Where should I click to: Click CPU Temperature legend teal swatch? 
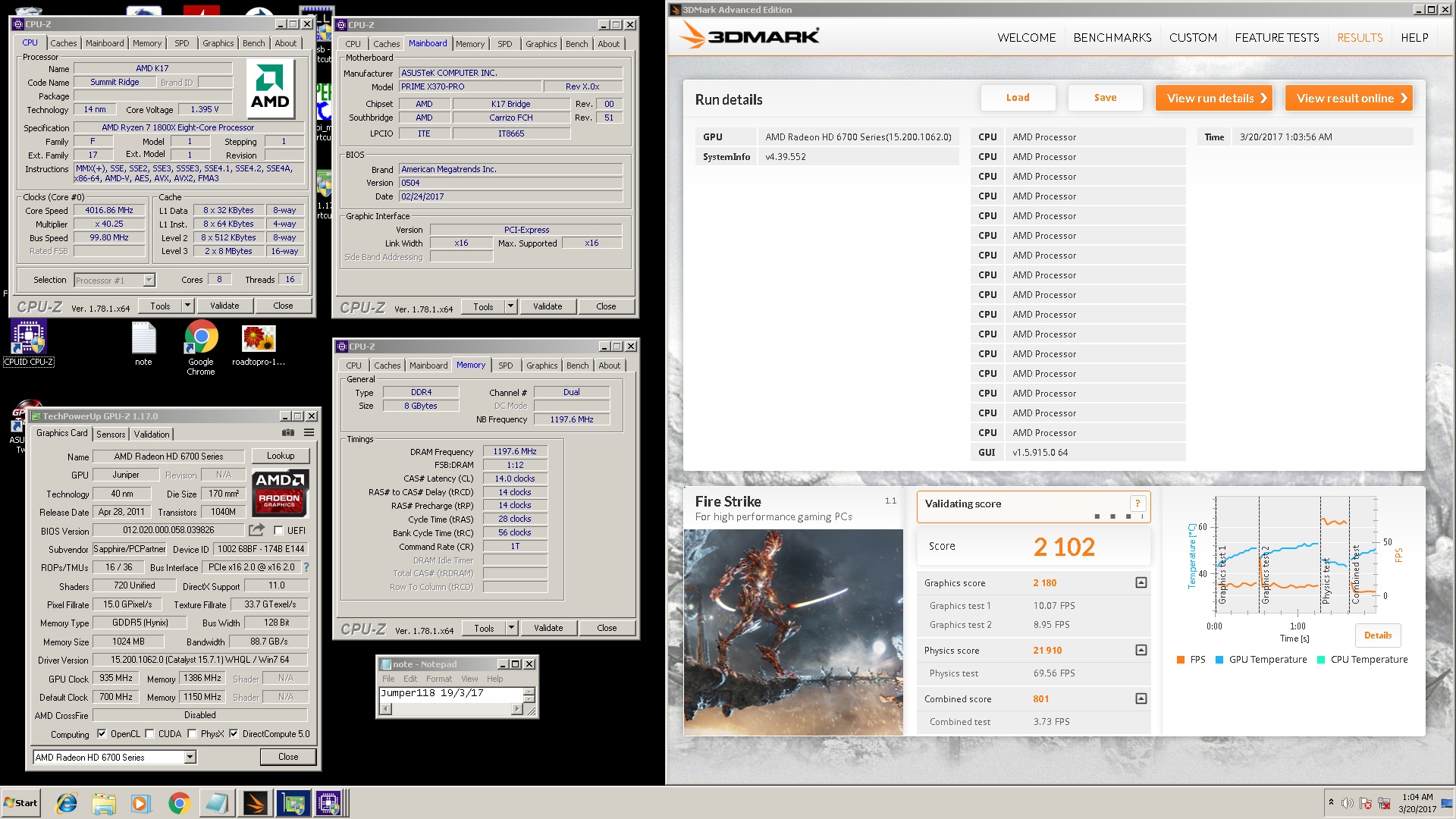pos(1320,660)
